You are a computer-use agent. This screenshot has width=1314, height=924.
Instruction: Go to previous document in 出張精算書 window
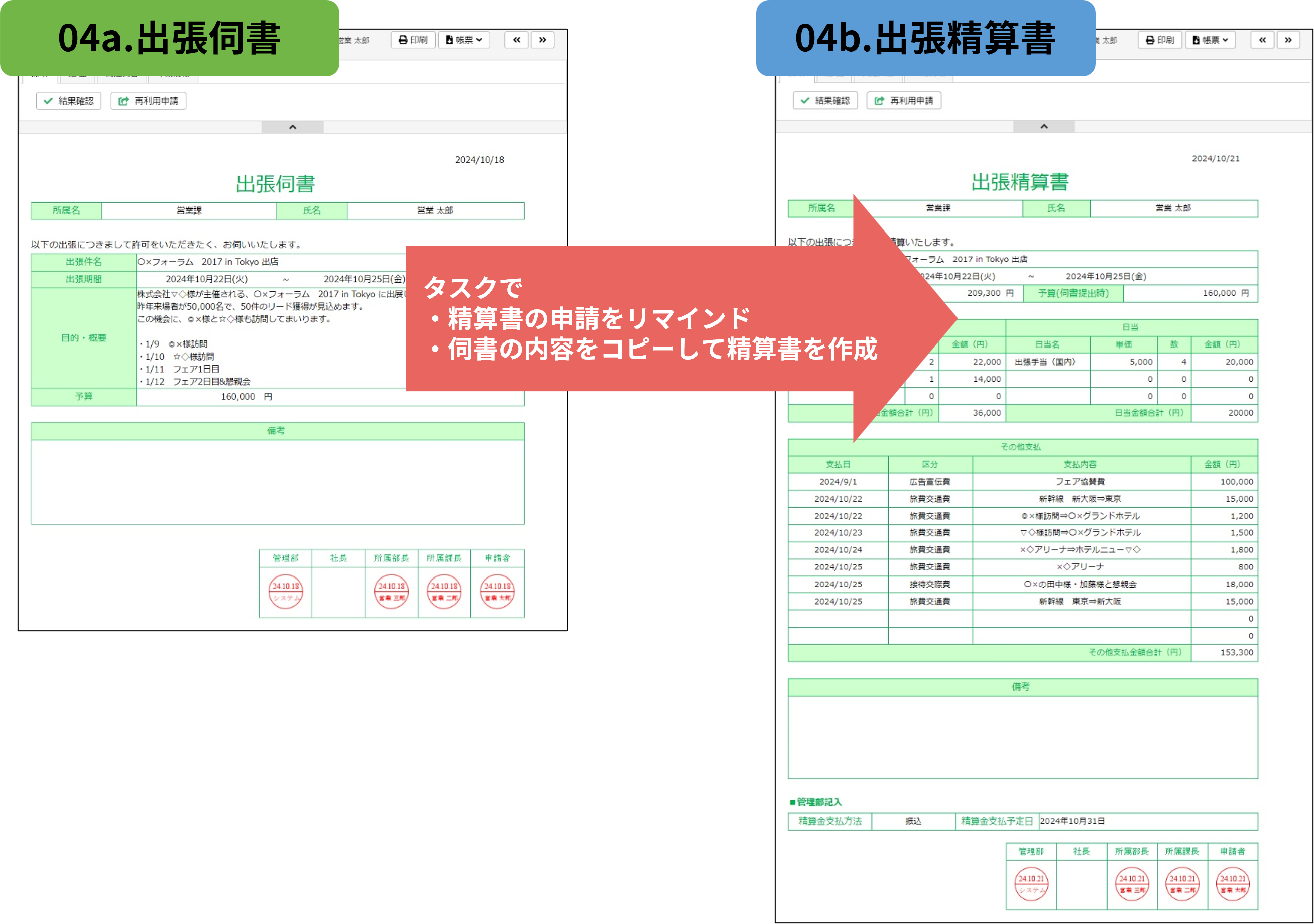pos(1262,40)
